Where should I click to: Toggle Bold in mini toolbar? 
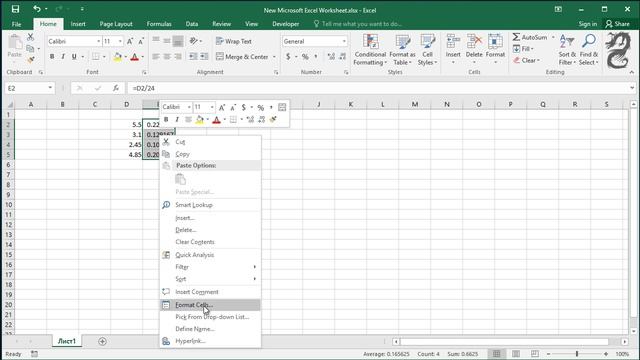pyautogui.click(x=166, y=119)
